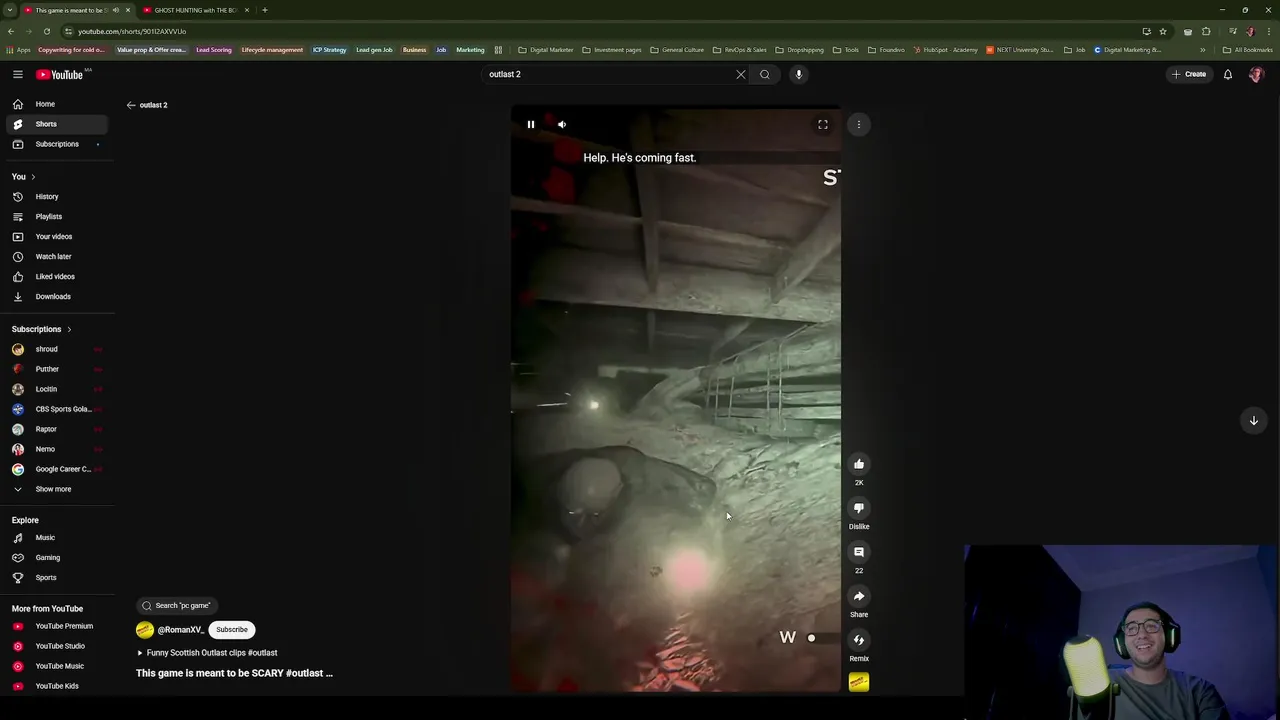
Task: Open Subscriptions in the sidebar
Action: [x=57, y=144]
